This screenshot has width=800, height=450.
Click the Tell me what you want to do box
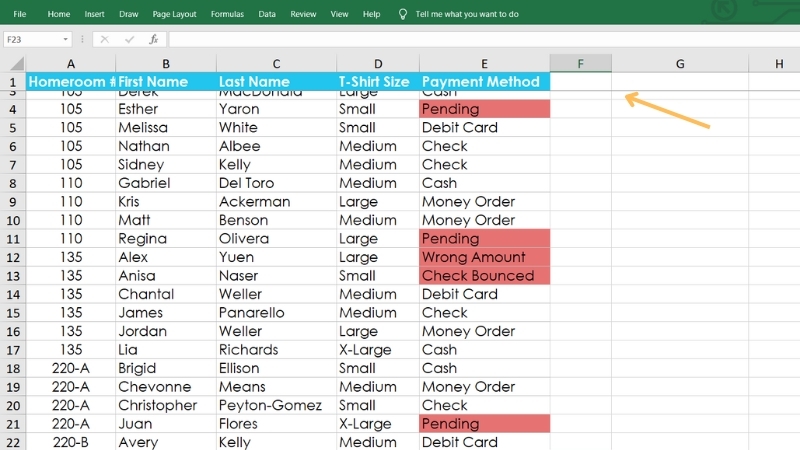(x=467, y=14)
